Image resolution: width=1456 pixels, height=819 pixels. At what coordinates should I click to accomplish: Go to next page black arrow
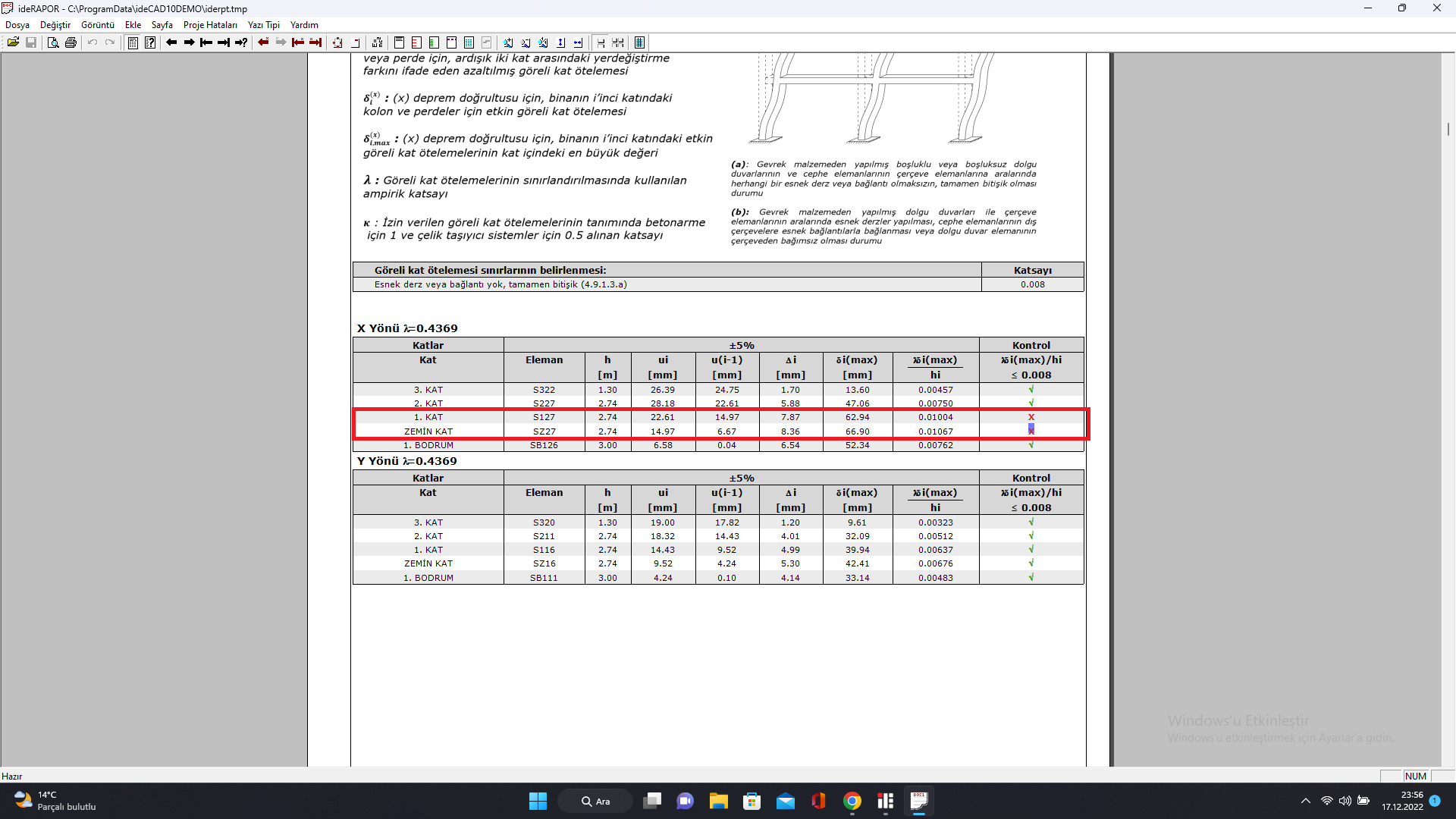point(189,42)
